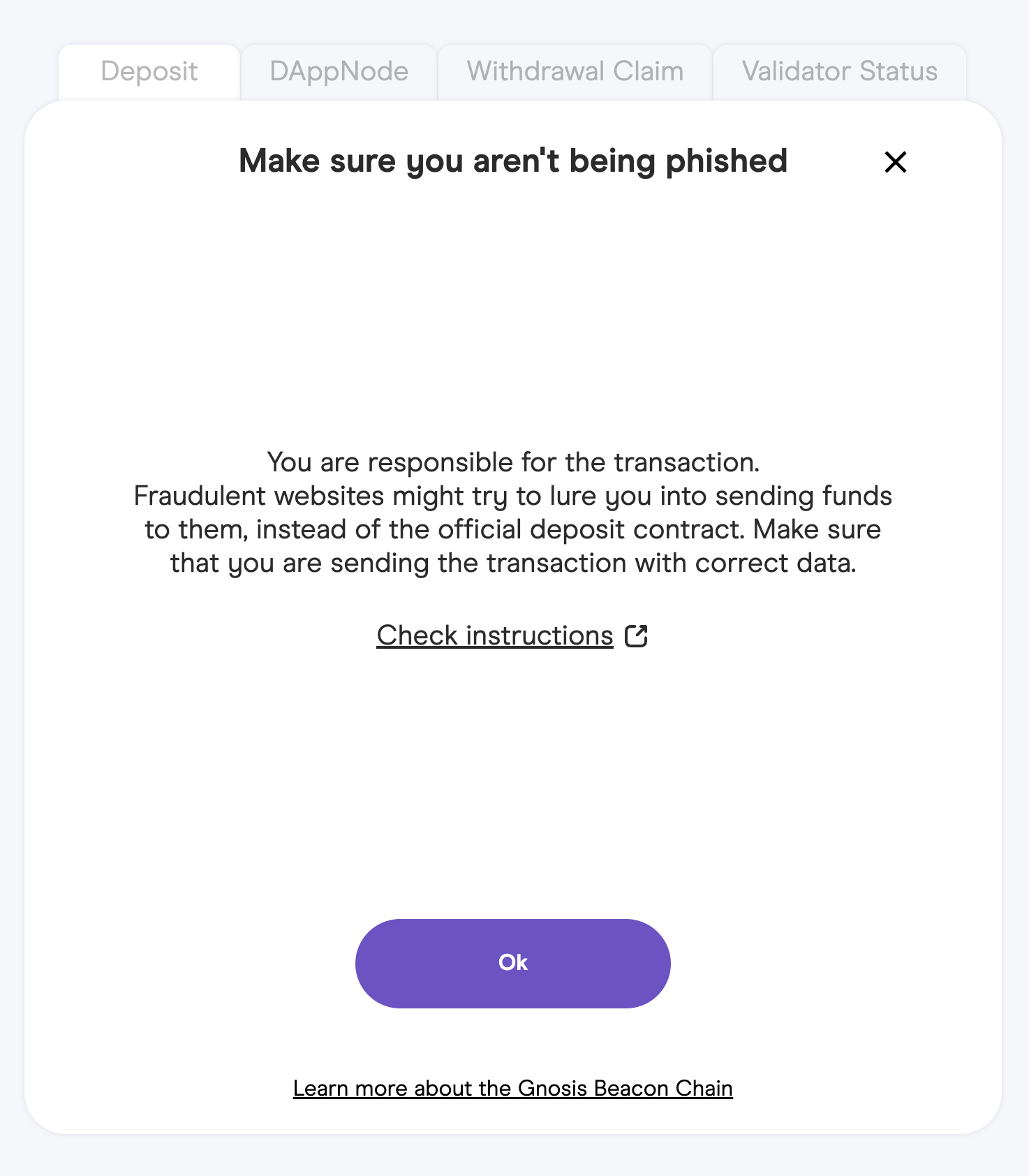
Task: Click the external-link icon beside Check instructions
Action: pos(636,636)
